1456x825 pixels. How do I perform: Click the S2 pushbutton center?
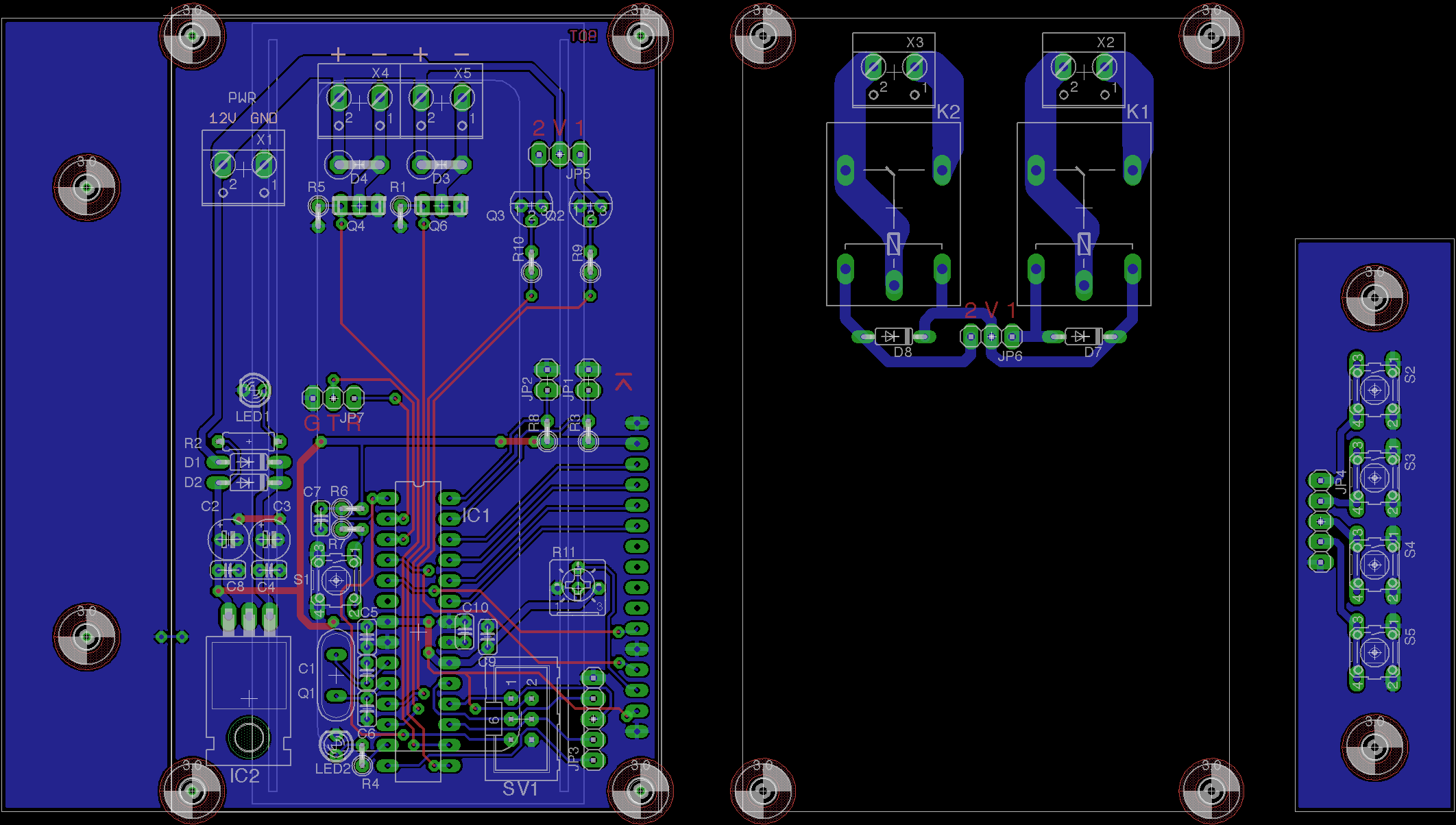[x=1374, y=390]
